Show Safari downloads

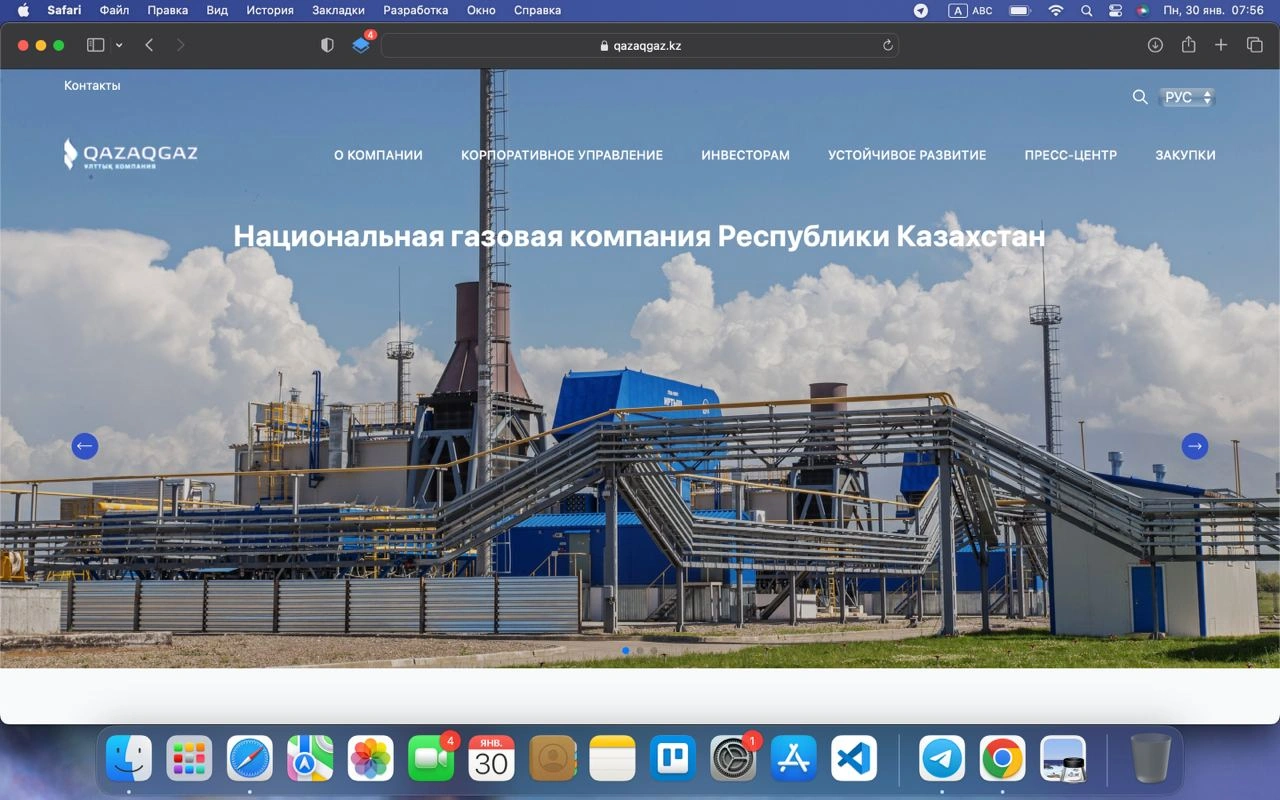(1155, 45)
